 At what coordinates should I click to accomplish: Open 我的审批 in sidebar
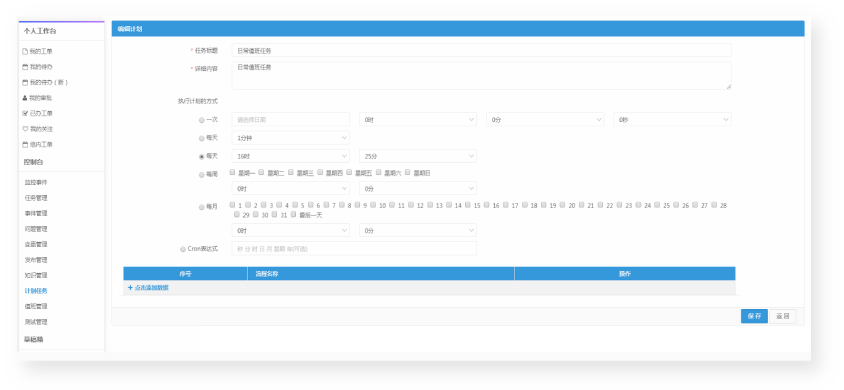tap(41, 98)
